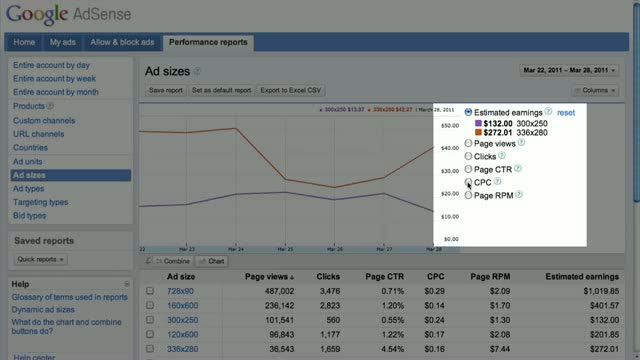Open Entire account by month report
Viewport: 640px width, 360px height.
point(56,92)
